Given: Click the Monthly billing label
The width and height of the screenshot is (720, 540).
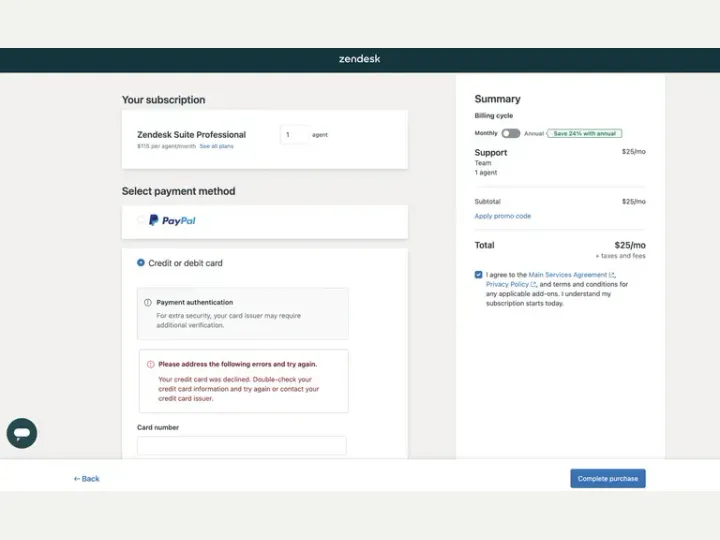Looking at the screenshot, I should 486,133.
